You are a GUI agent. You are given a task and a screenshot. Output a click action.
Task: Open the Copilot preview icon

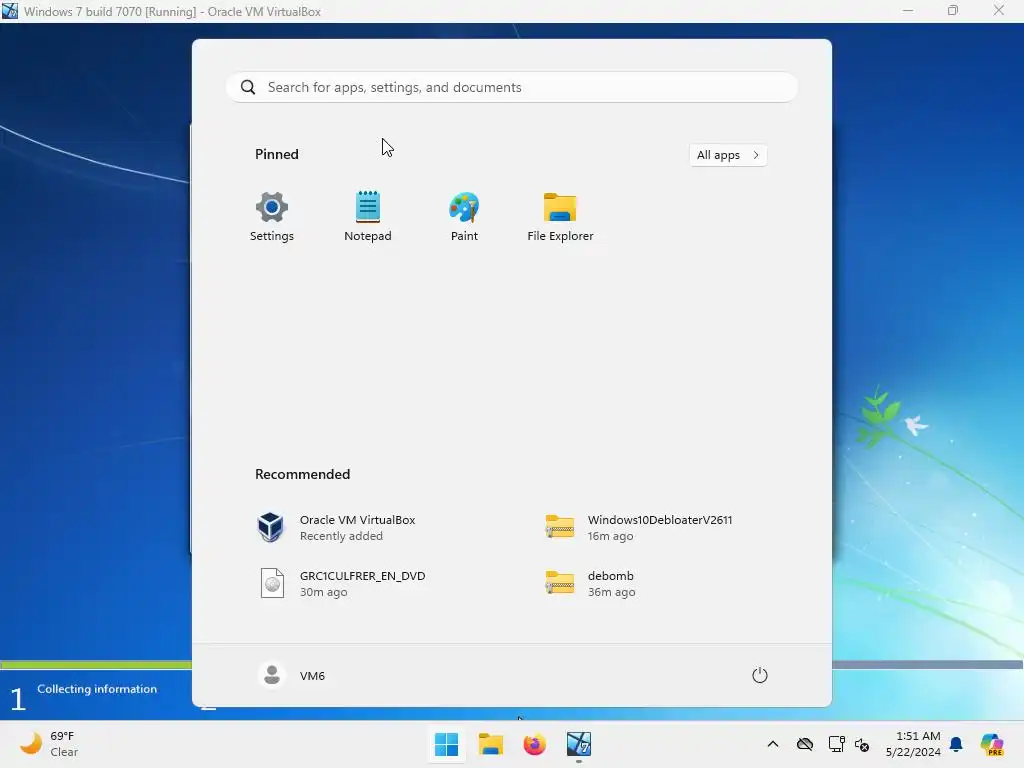[991, 744]
